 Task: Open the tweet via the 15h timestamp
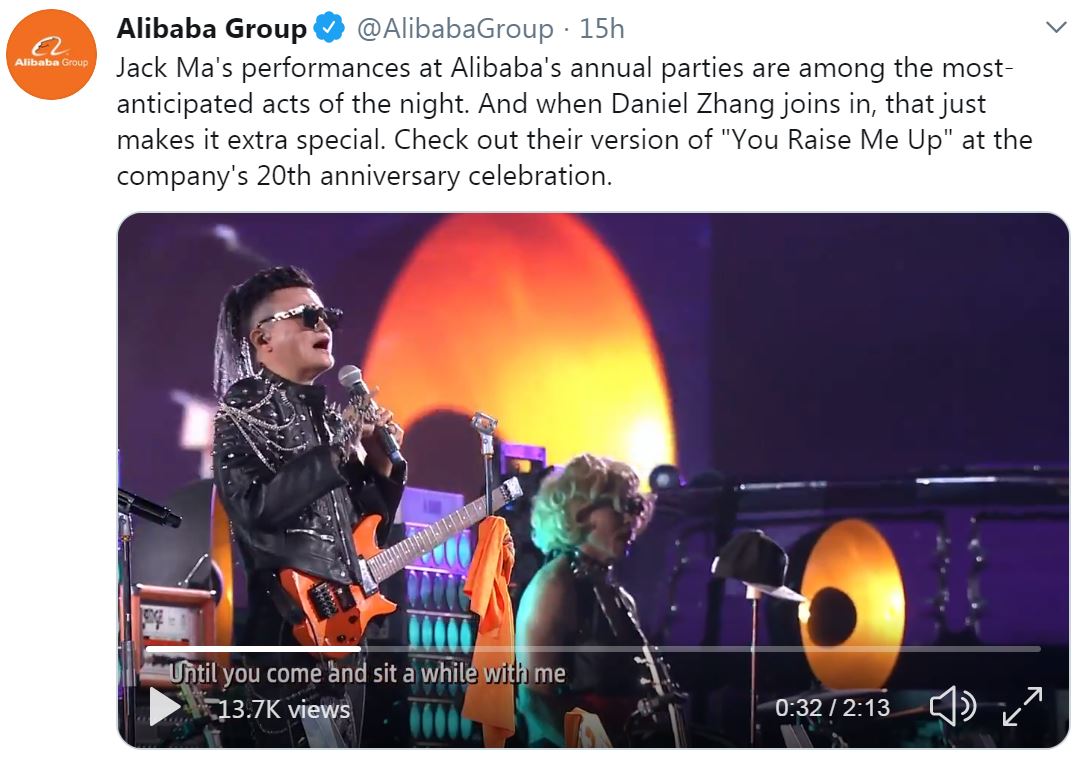click(601, 30)
